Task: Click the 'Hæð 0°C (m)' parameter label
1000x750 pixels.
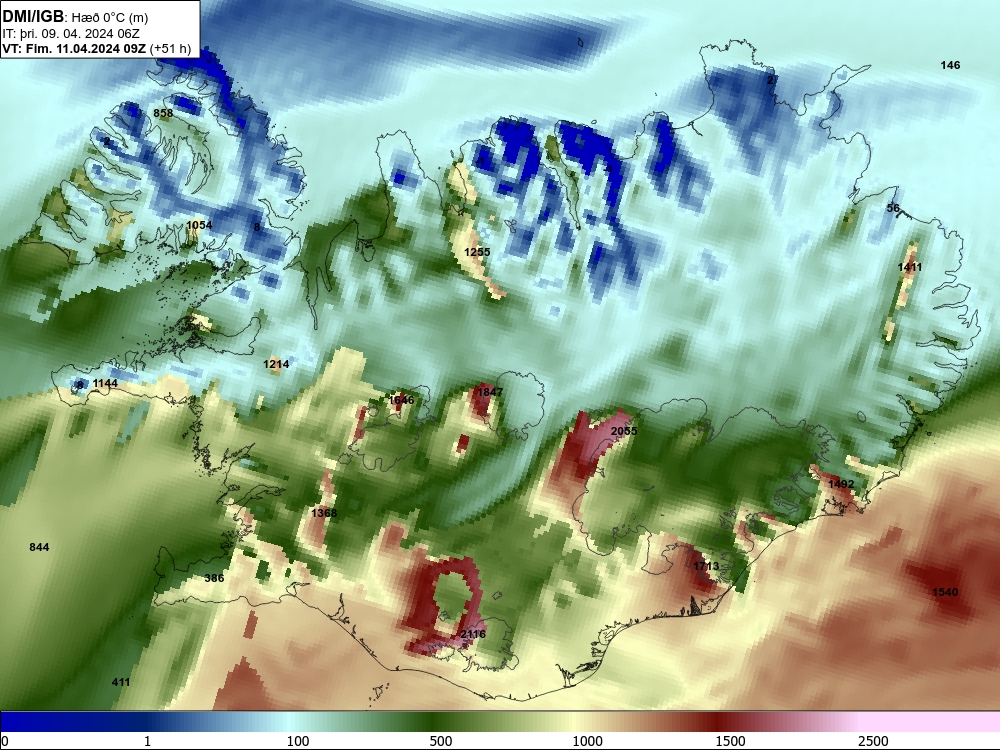Action: pyautogui.click(x=110, y=18)
